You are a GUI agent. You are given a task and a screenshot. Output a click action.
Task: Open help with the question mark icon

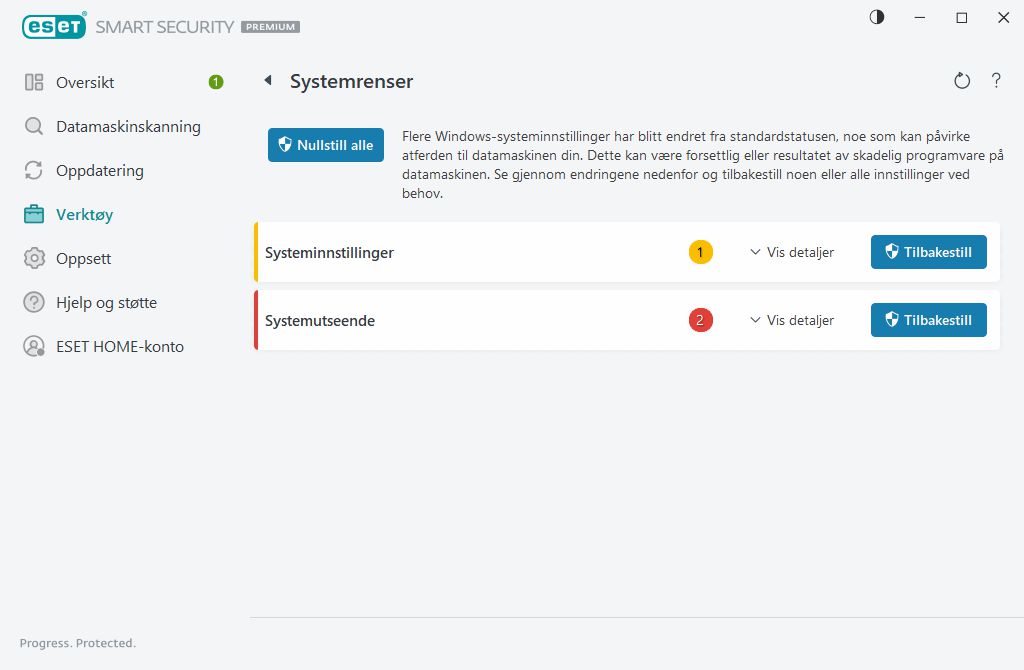point(996,80)
